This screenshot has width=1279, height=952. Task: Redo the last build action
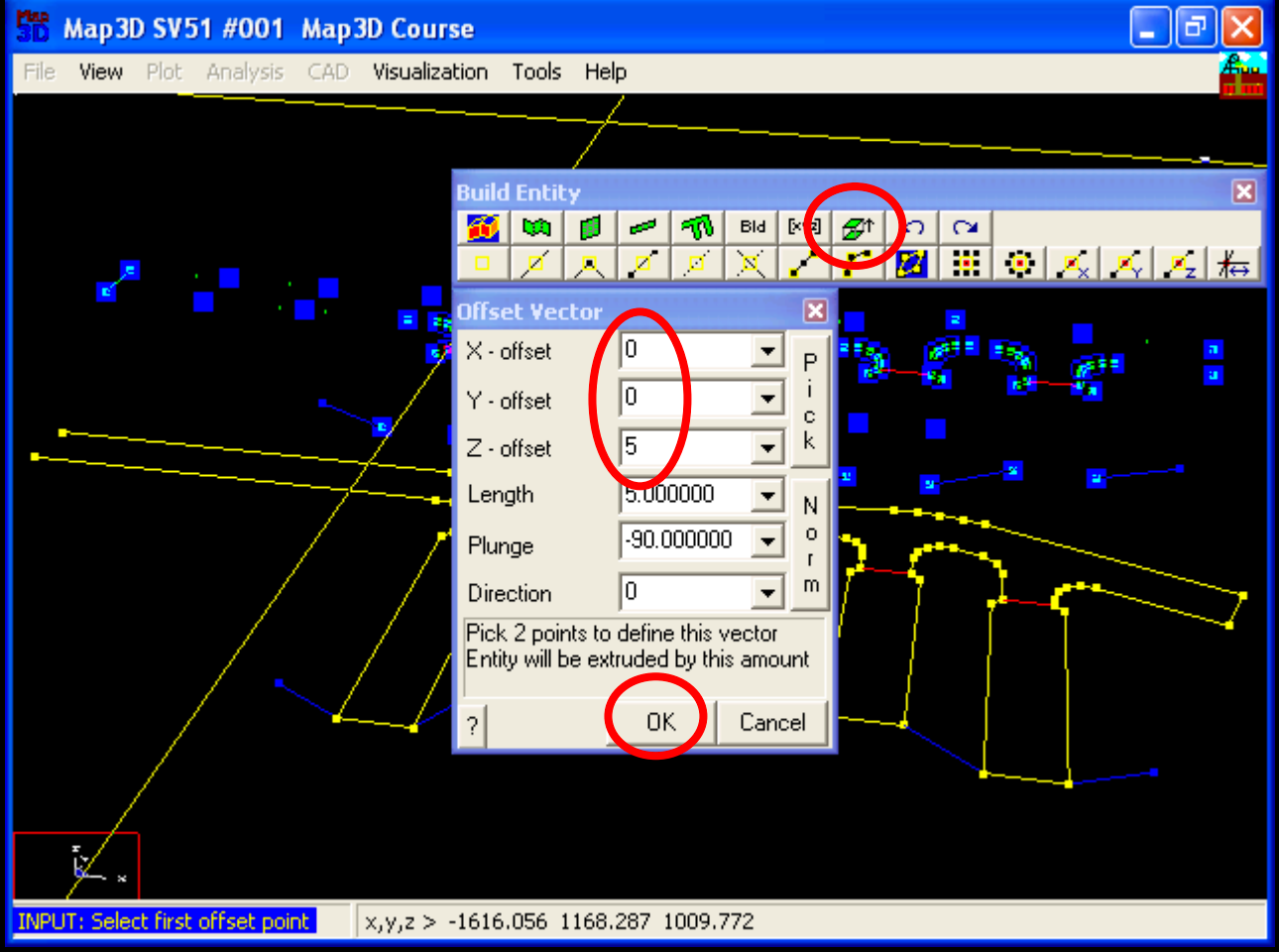[x=966, y=228]
